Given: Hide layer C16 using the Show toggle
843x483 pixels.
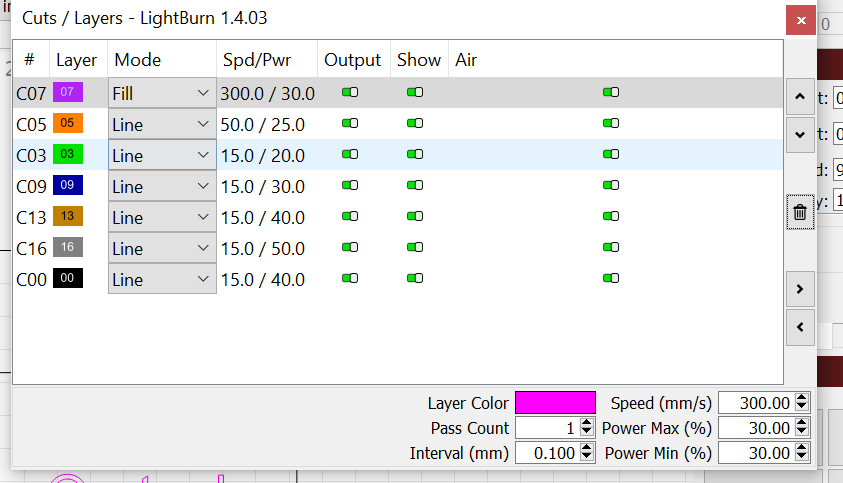Looking at the screenshot, I should click(415, 247).
